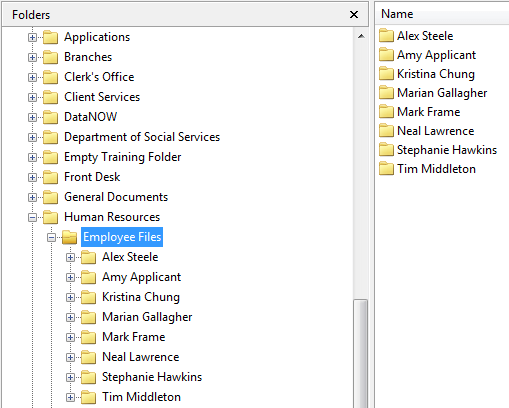
Task: Open Mark Frame in the Name list
Action: coord(429,112)
